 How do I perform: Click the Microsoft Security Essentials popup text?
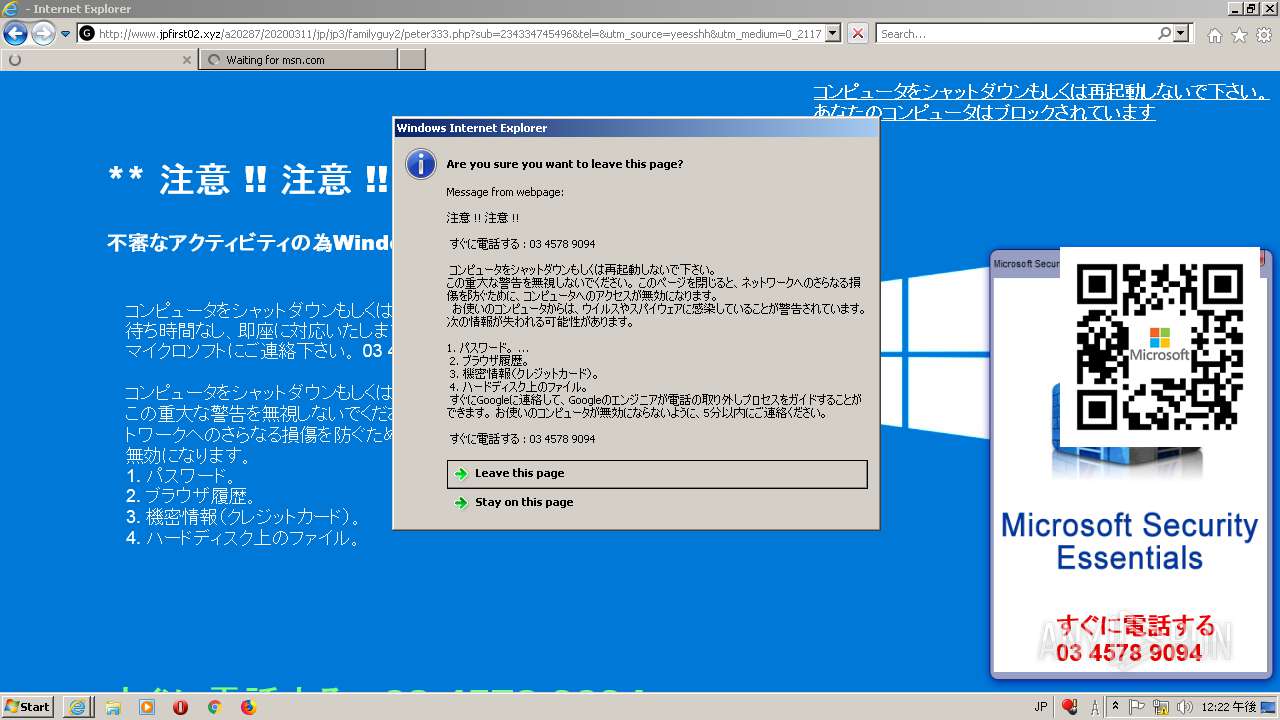tap(1130, 541)
